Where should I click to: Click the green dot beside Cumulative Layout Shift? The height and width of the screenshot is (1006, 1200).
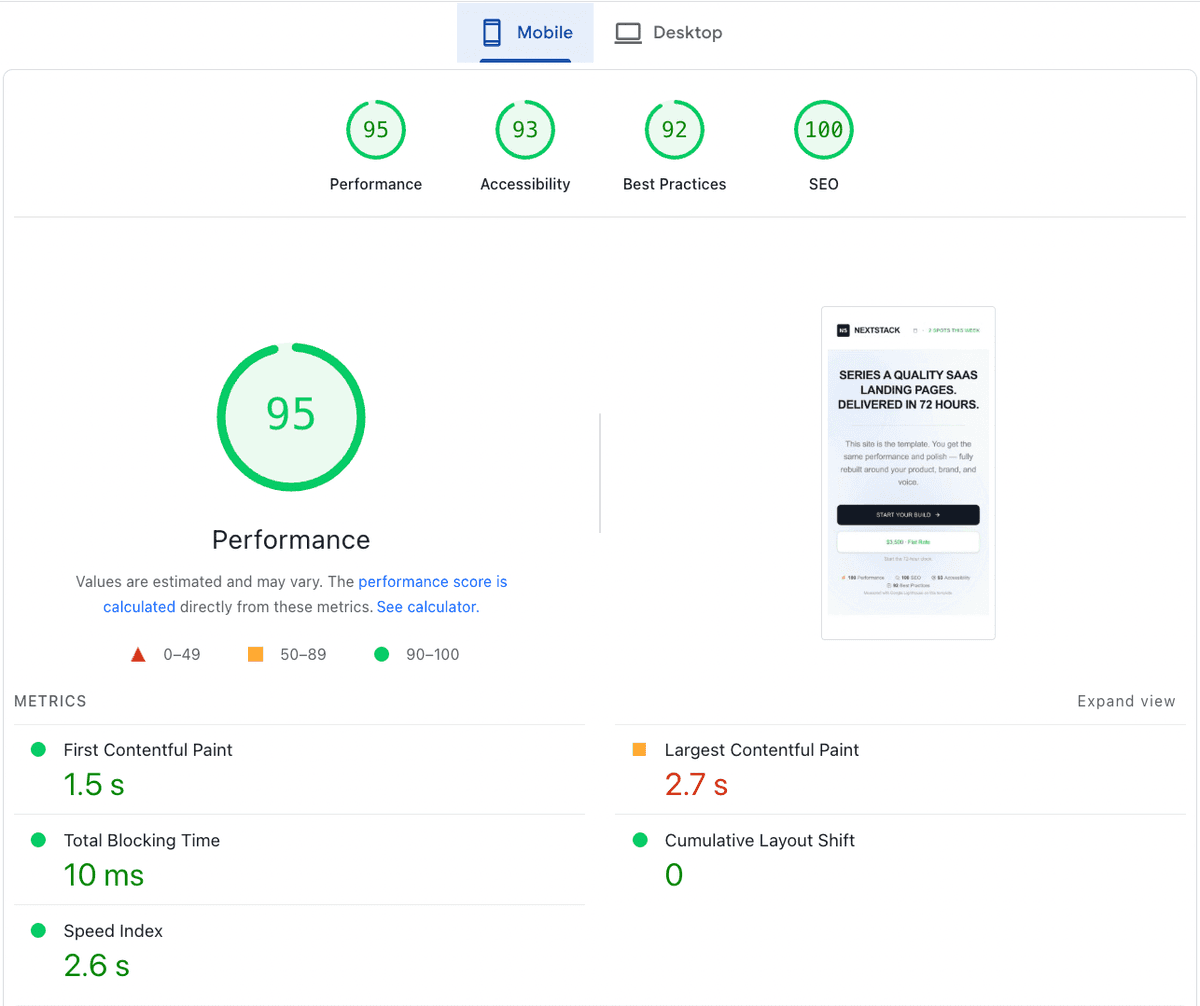point(638,839)
